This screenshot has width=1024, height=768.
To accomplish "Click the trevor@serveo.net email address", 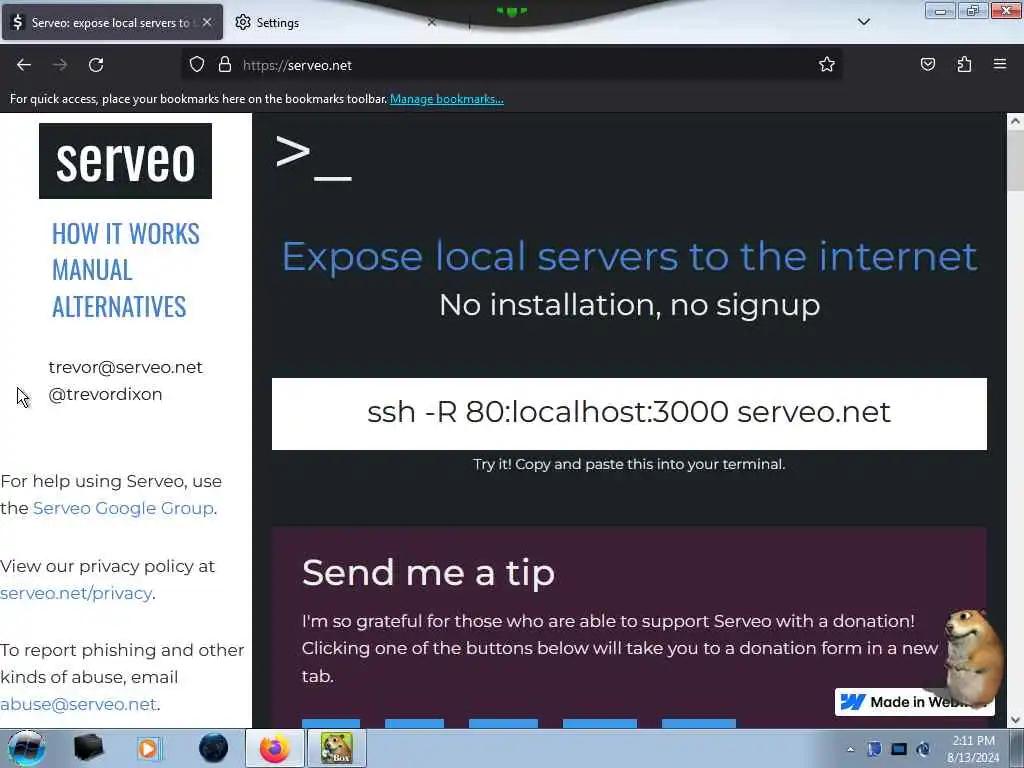I will [x=125, y=368].
